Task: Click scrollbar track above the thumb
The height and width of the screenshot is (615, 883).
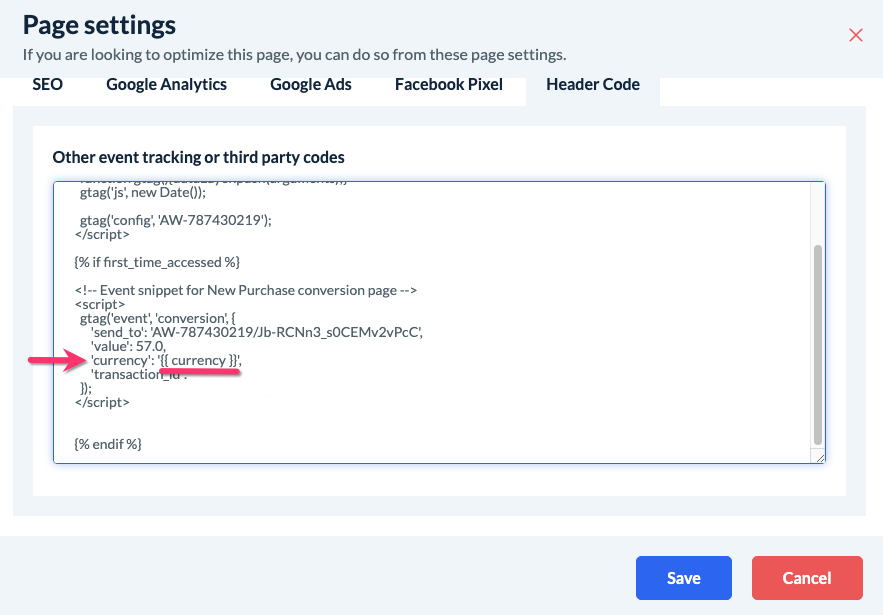Action: click(818, 215)
